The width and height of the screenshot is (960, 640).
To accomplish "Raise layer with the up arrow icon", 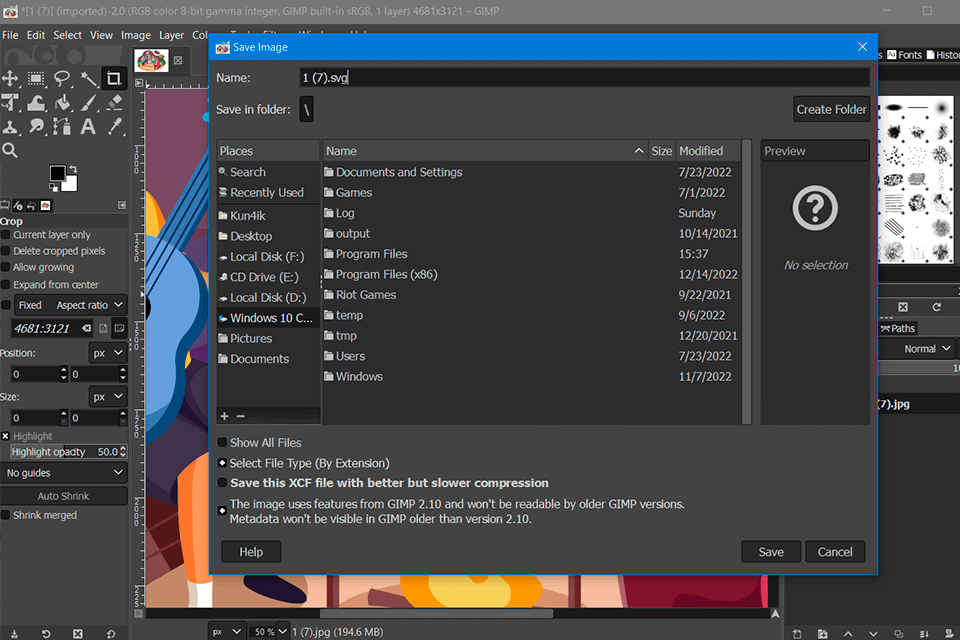I will [x=848, y=634].
